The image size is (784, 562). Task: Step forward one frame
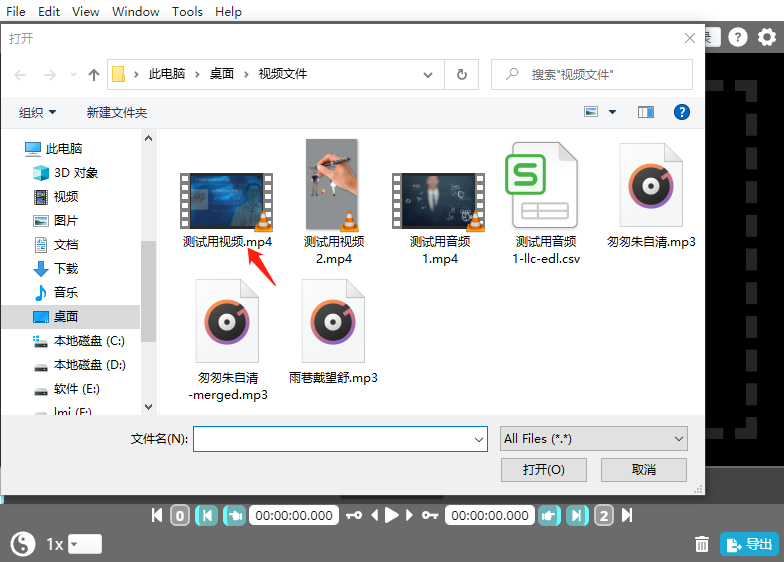[410, 516]
